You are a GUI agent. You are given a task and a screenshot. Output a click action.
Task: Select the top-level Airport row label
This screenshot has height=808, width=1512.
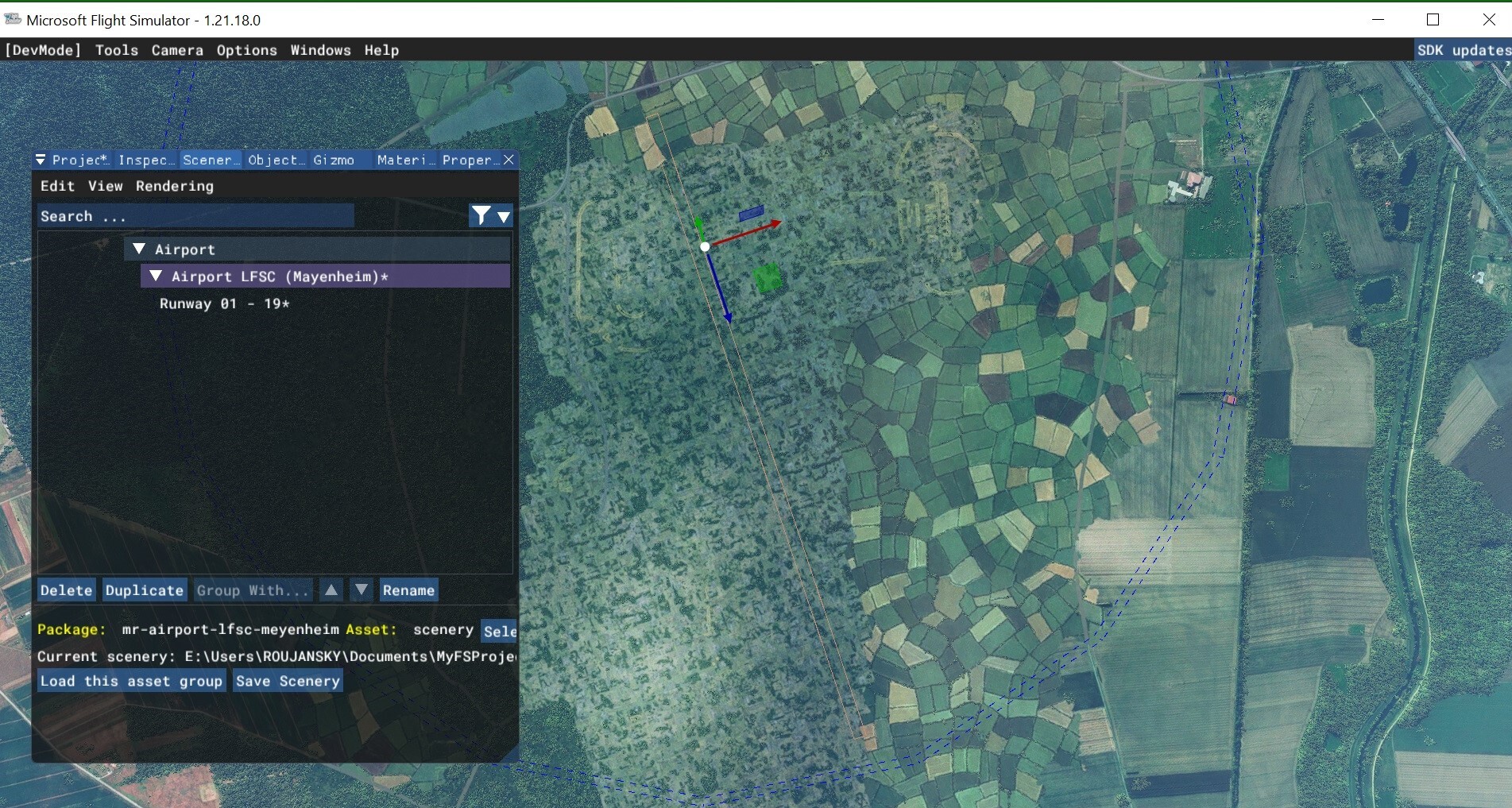[185, 249]
